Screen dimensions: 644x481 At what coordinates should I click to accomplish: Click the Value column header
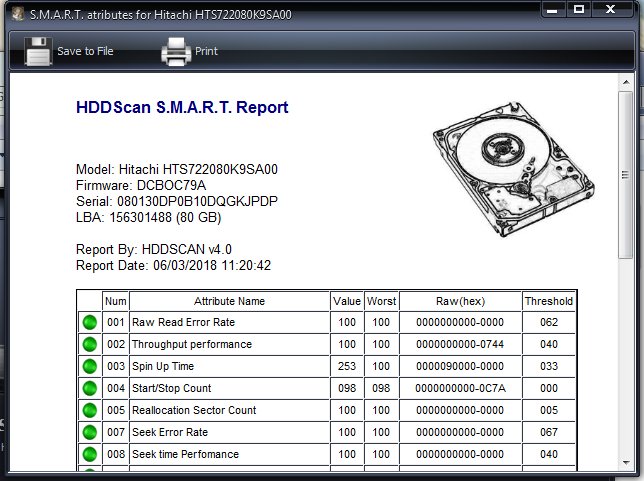[x=347, y=301]
